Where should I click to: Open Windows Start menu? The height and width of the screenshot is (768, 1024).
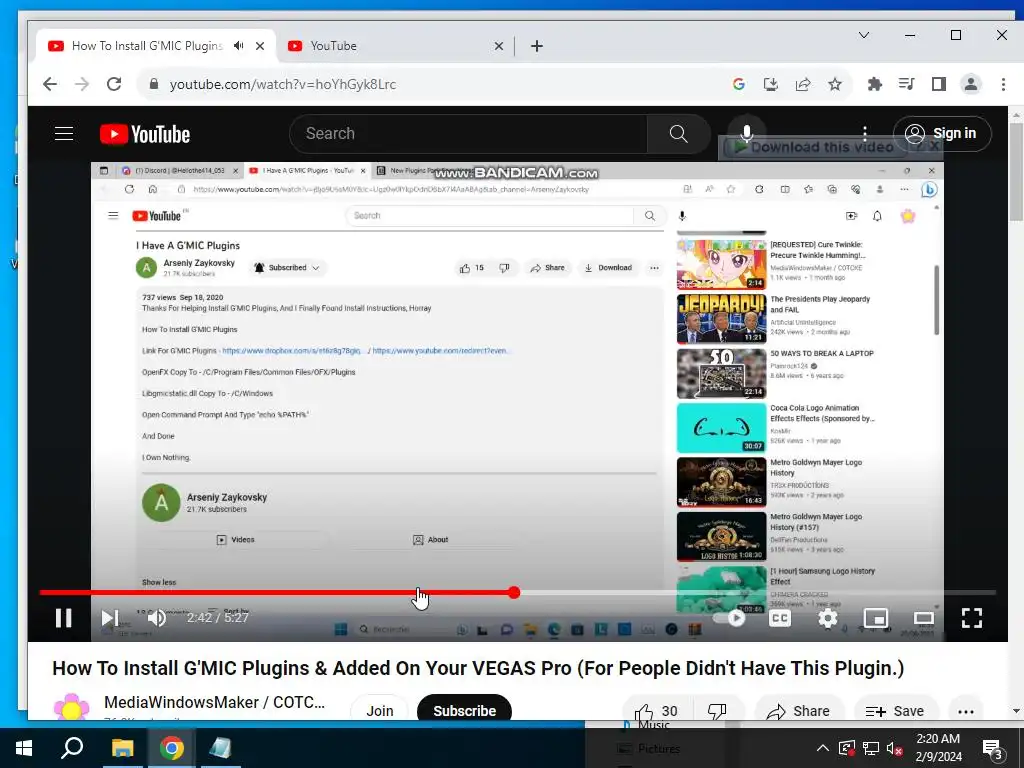click(24, 748)
